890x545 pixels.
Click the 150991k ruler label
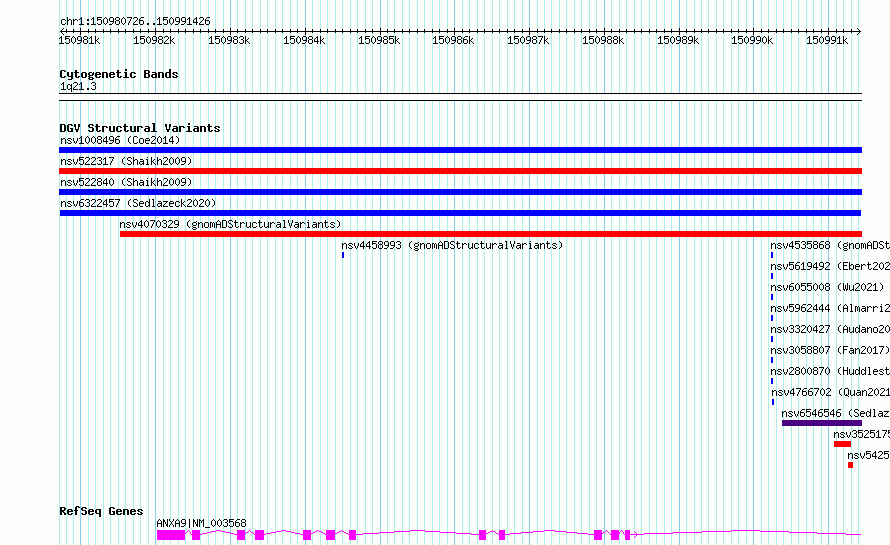tap(827, 40)
